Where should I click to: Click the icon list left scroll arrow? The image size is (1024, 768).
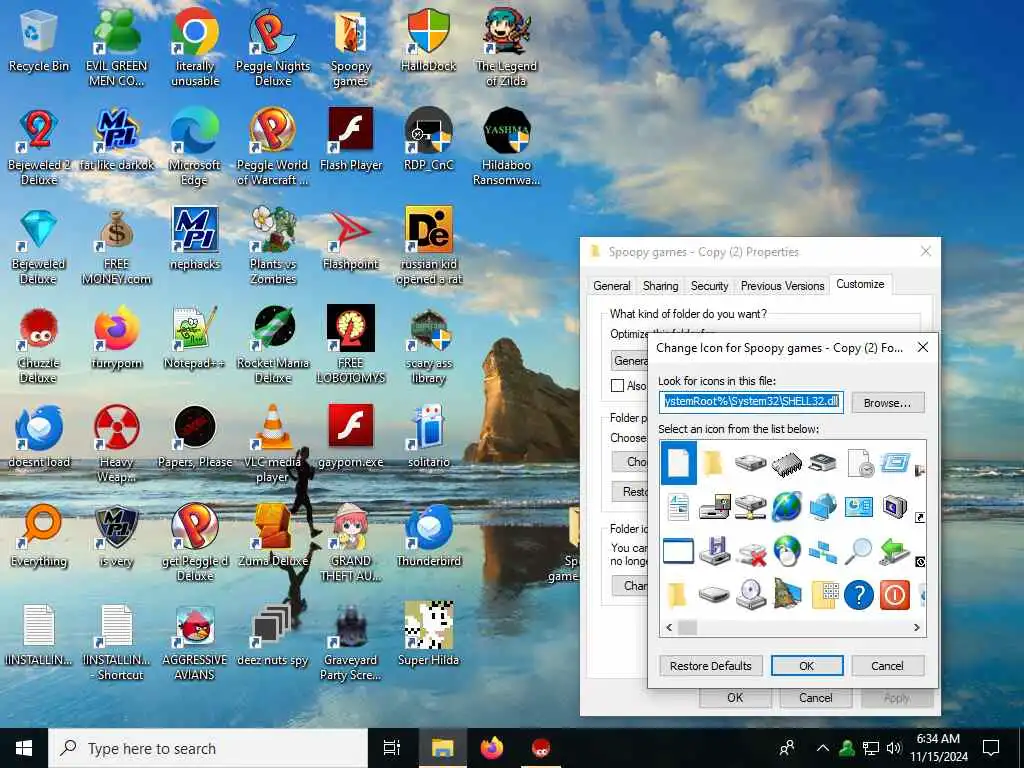pyautogui.click(x=669, y=628)
